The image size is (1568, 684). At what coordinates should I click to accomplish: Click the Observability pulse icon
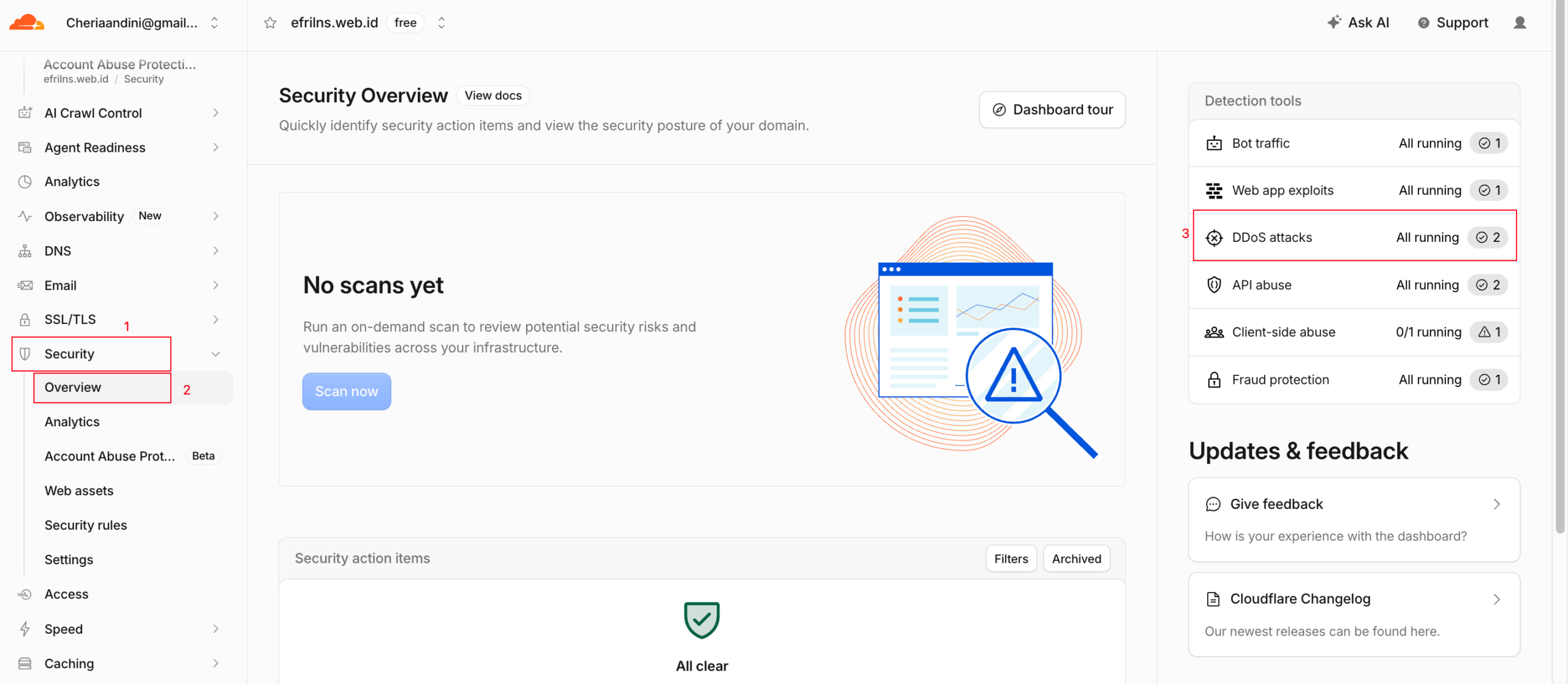pos(25,216)
